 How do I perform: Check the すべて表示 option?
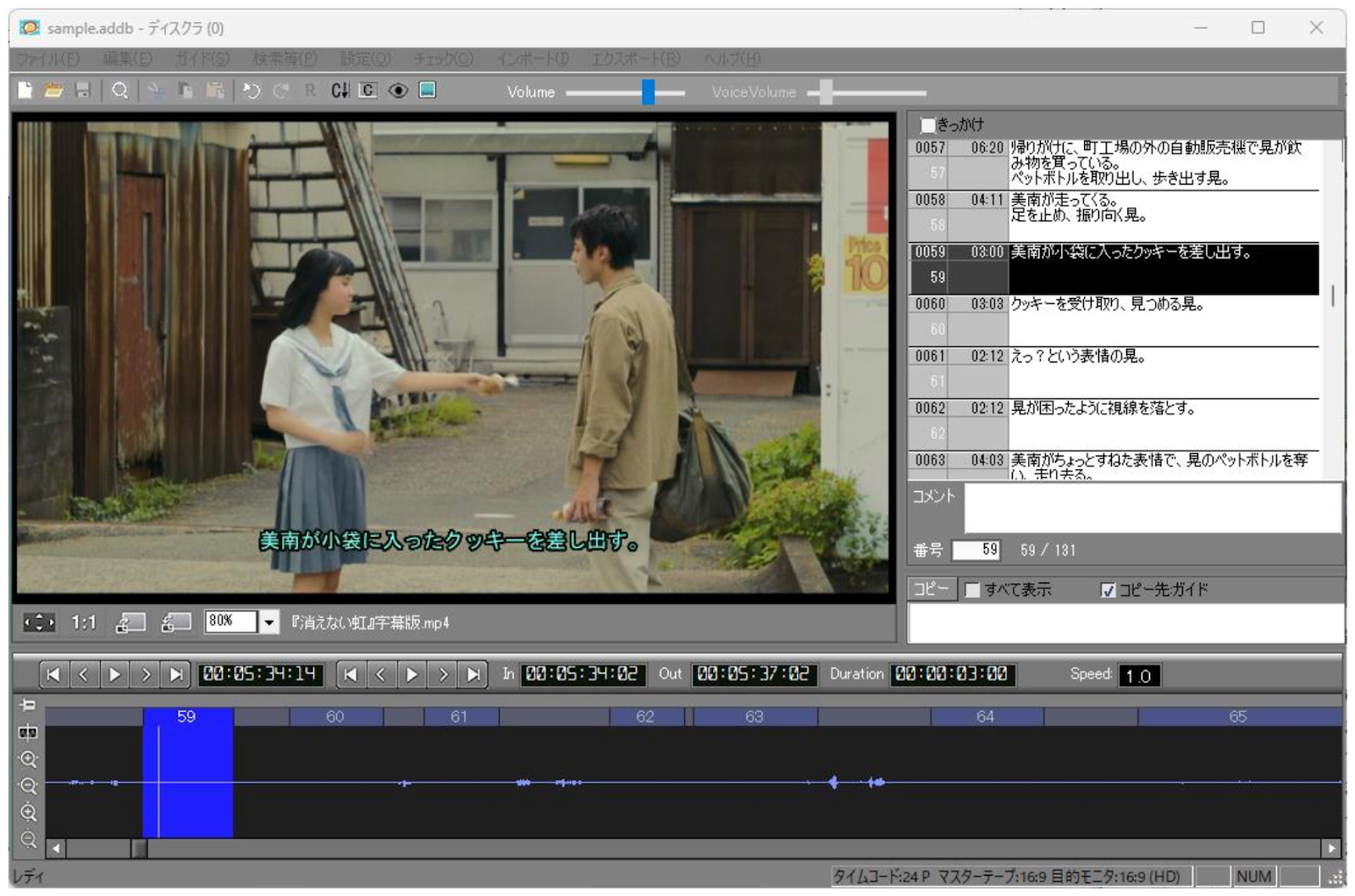point(972,589)
